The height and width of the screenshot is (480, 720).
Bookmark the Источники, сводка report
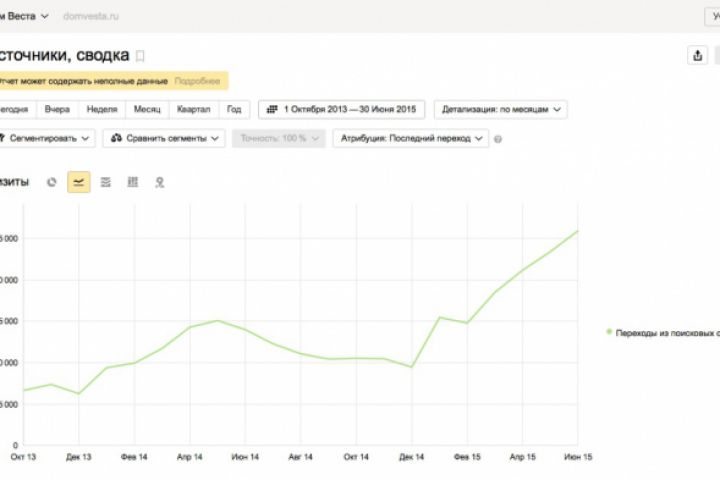click(140, 56)
